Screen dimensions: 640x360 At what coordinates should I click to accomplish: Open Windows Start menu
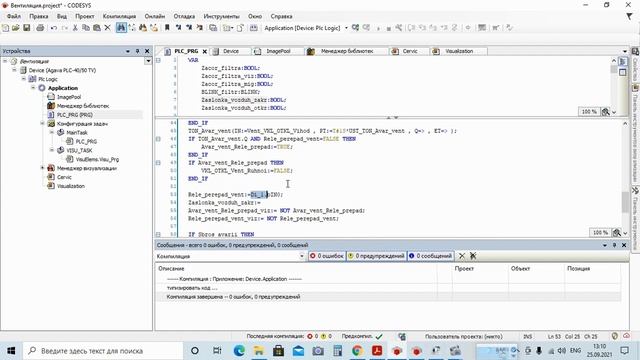[11, 351]
